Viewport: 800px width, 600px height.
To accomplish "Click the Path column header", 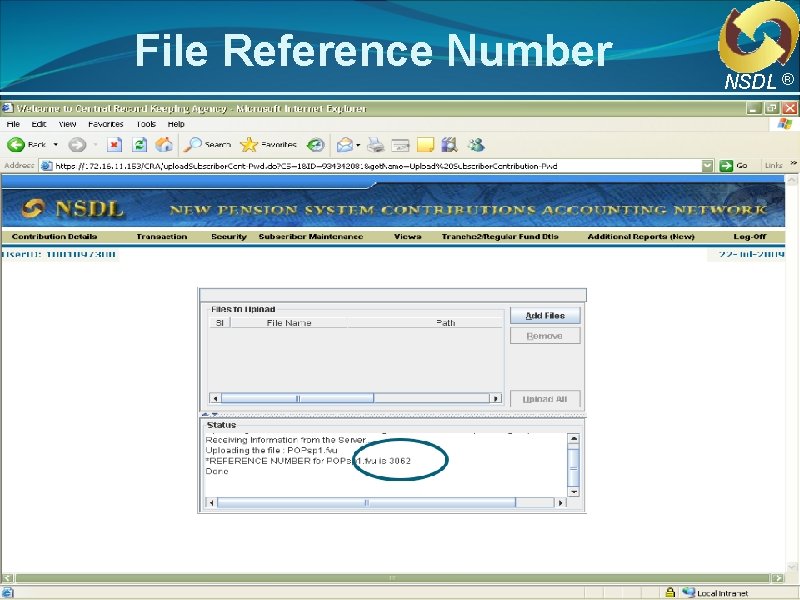I will [446, 323].
